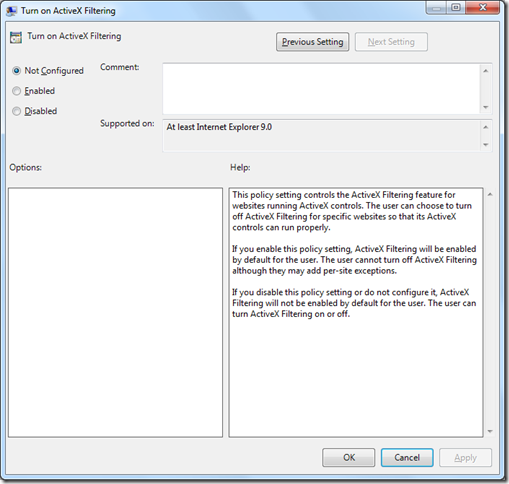Image resolution: width=509 pixels, height=484 pixels.
Task: Dismiss the dialog with Cancel
Action: [x=407, y=457]
